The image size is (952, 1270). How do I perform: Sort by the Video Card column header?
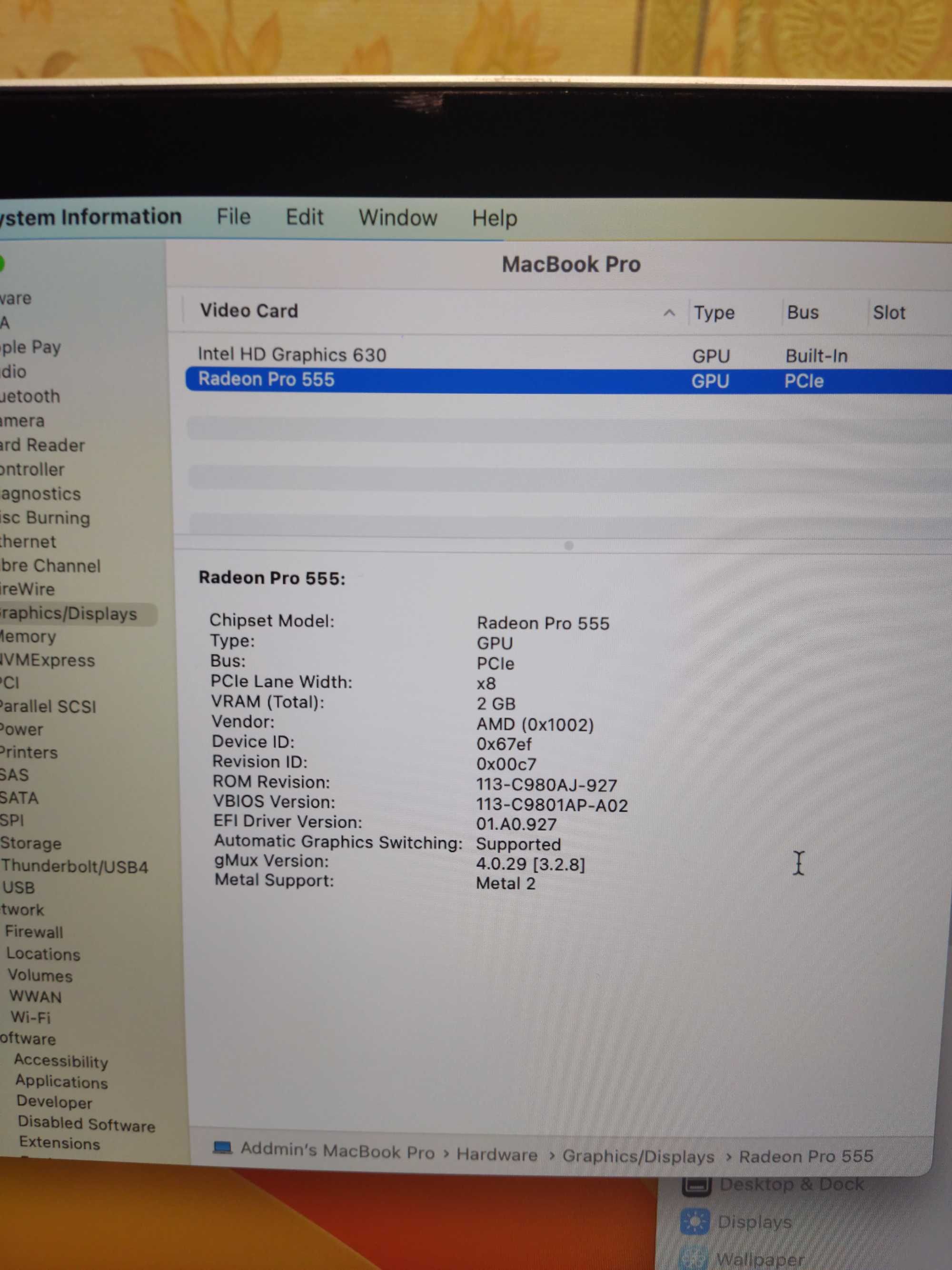point(249,310)
